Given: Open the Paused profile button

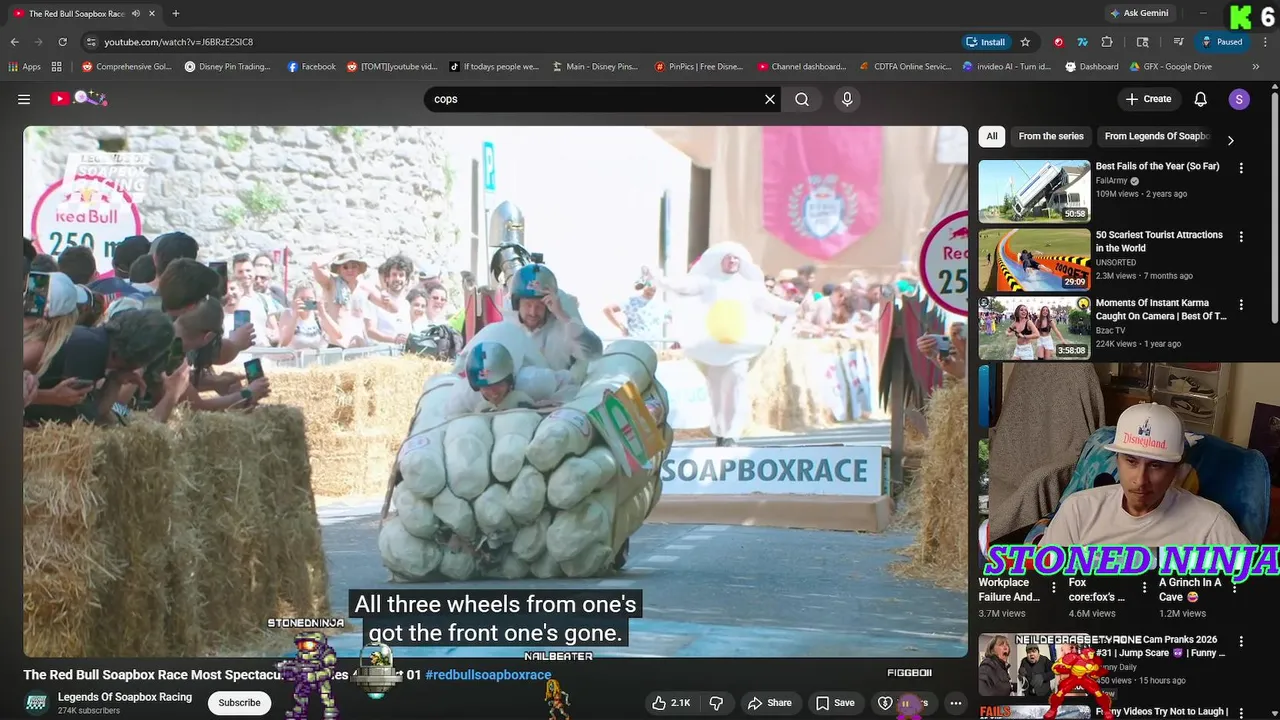Looking at the screenshot, I should click(1222, 42).
